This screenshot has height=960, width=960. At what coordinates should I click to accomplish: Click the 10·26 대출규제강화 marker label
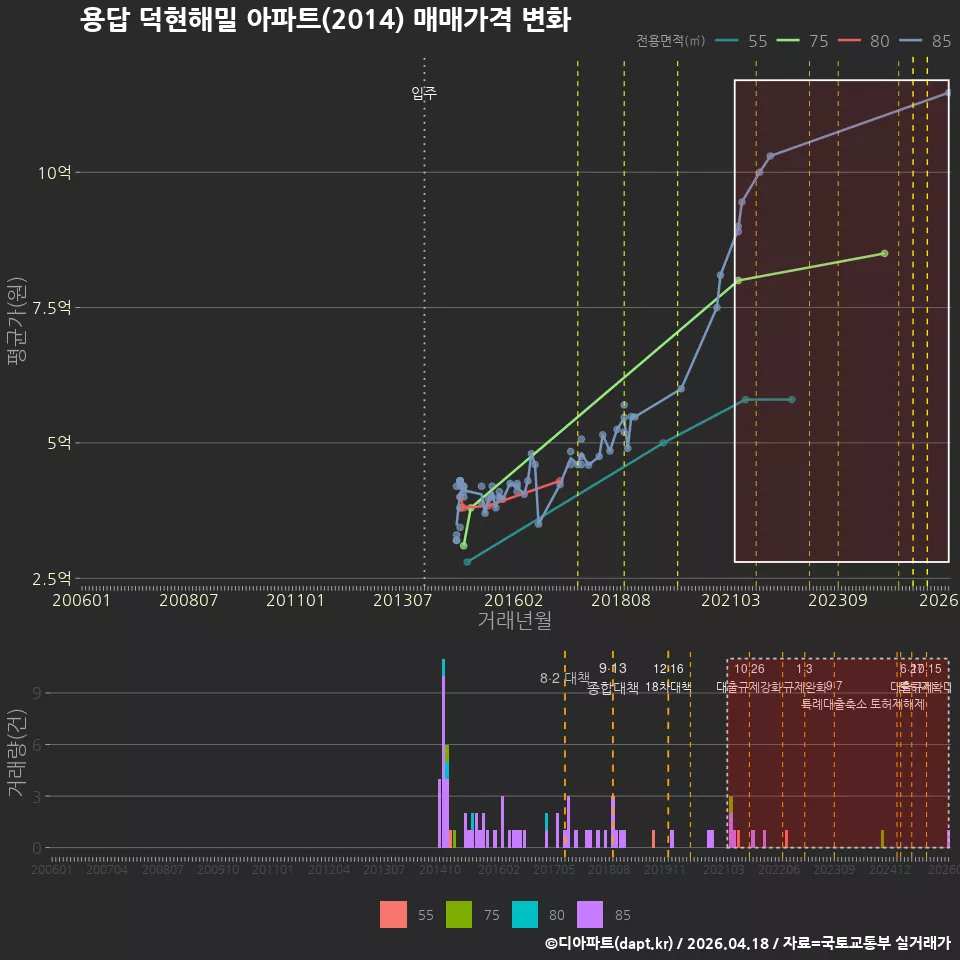click(x=749, y=677)
